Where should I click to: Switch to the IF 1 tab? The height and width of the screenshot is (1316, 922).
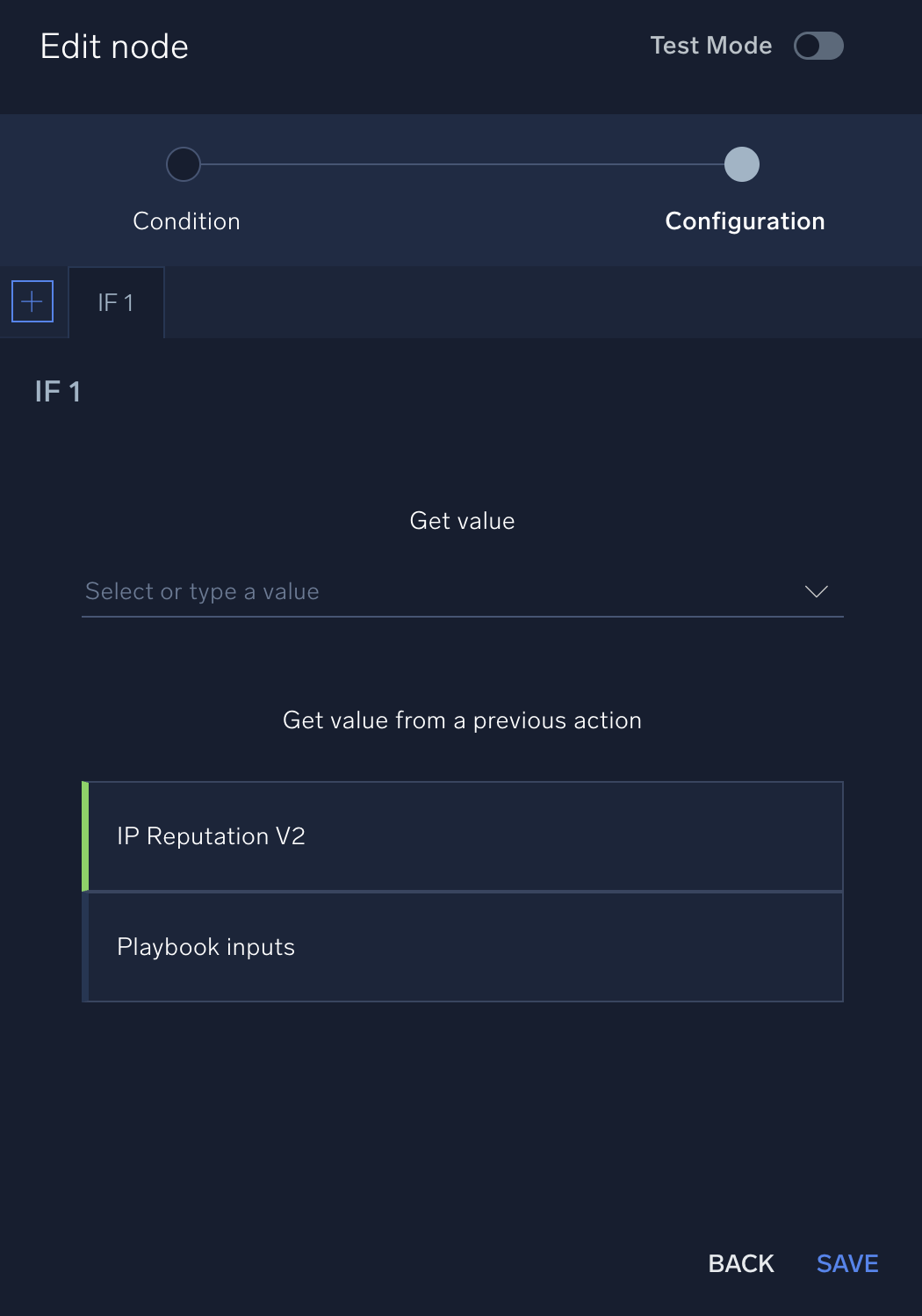116,303
